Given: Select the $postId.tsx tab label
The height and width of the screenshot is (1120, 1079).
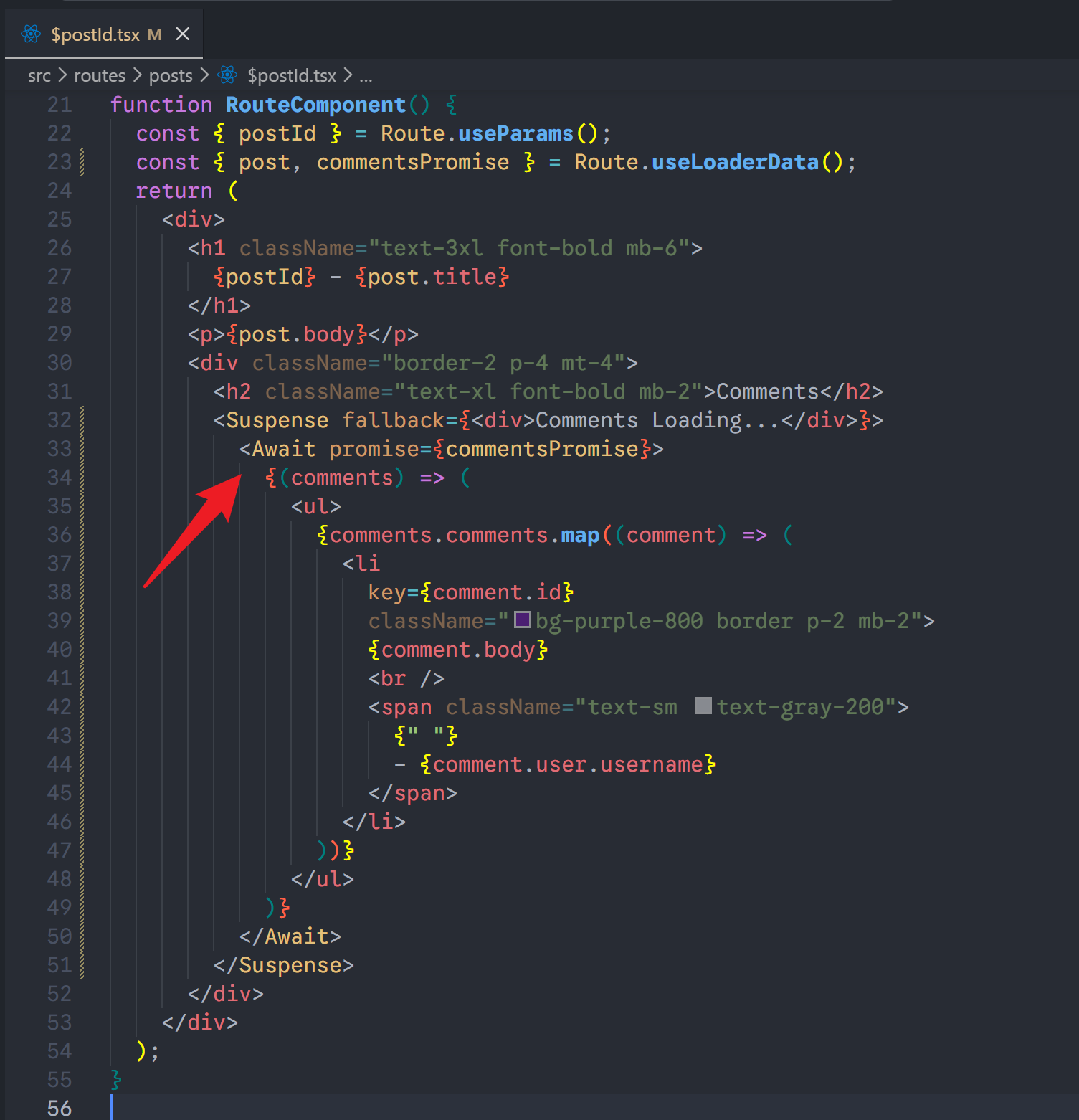Looking at the screenshot, I should click(95, 34).
